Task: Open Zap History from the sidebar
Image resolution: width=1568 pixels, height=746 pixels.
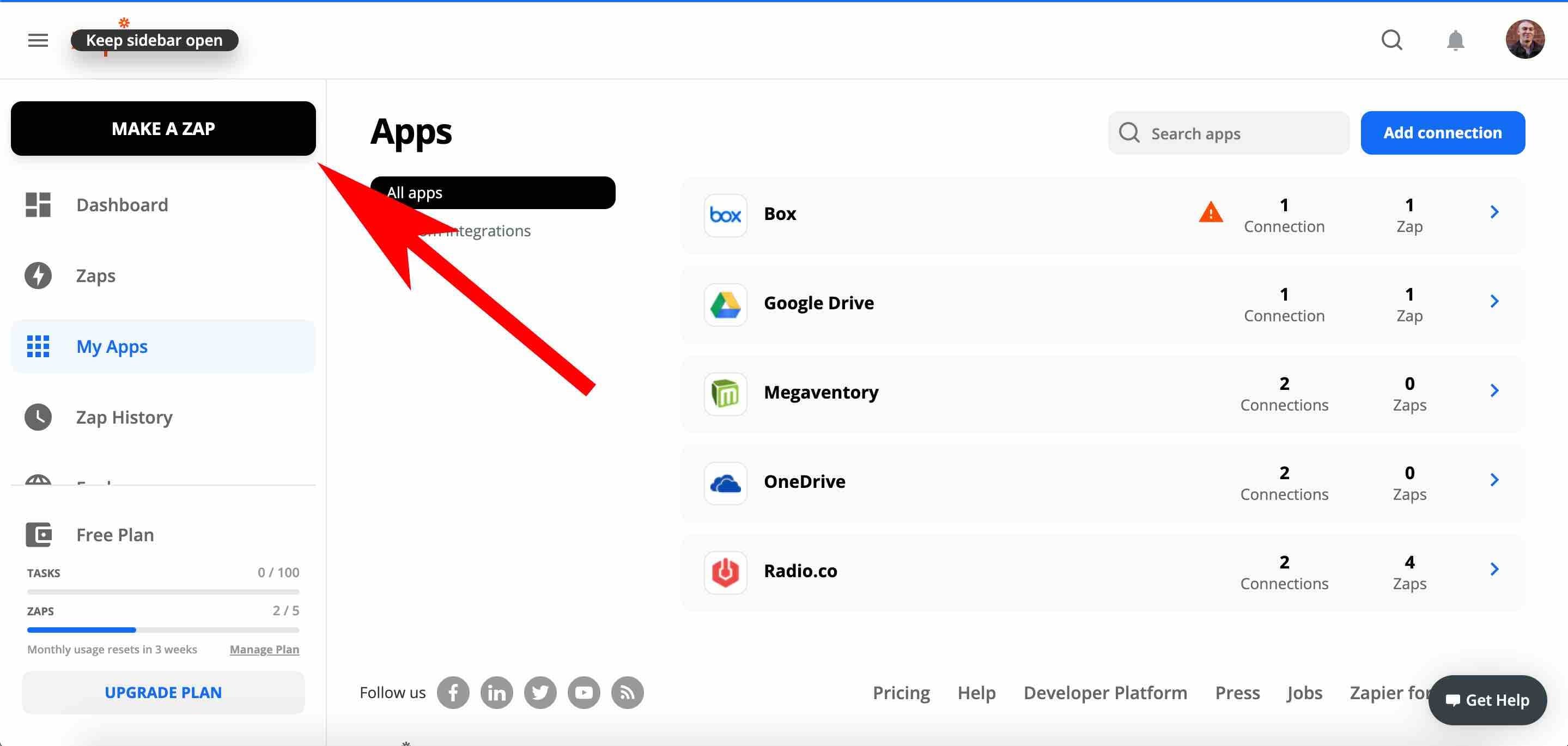Action: point(124,417)
